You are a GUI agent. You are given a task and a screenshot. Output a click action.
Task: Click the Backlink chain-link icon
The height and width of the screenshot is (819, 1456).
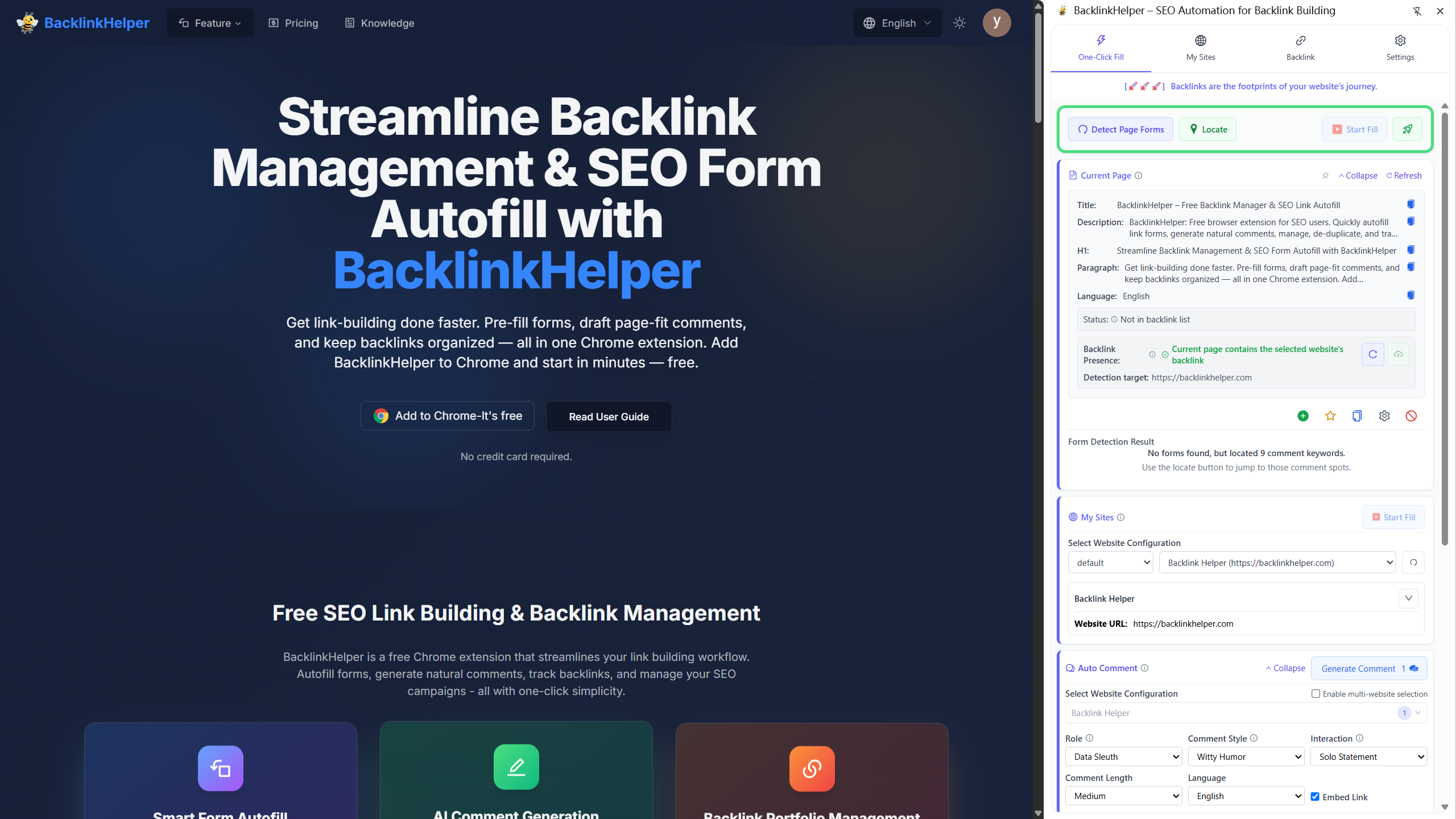click(x=1301, y=40)
